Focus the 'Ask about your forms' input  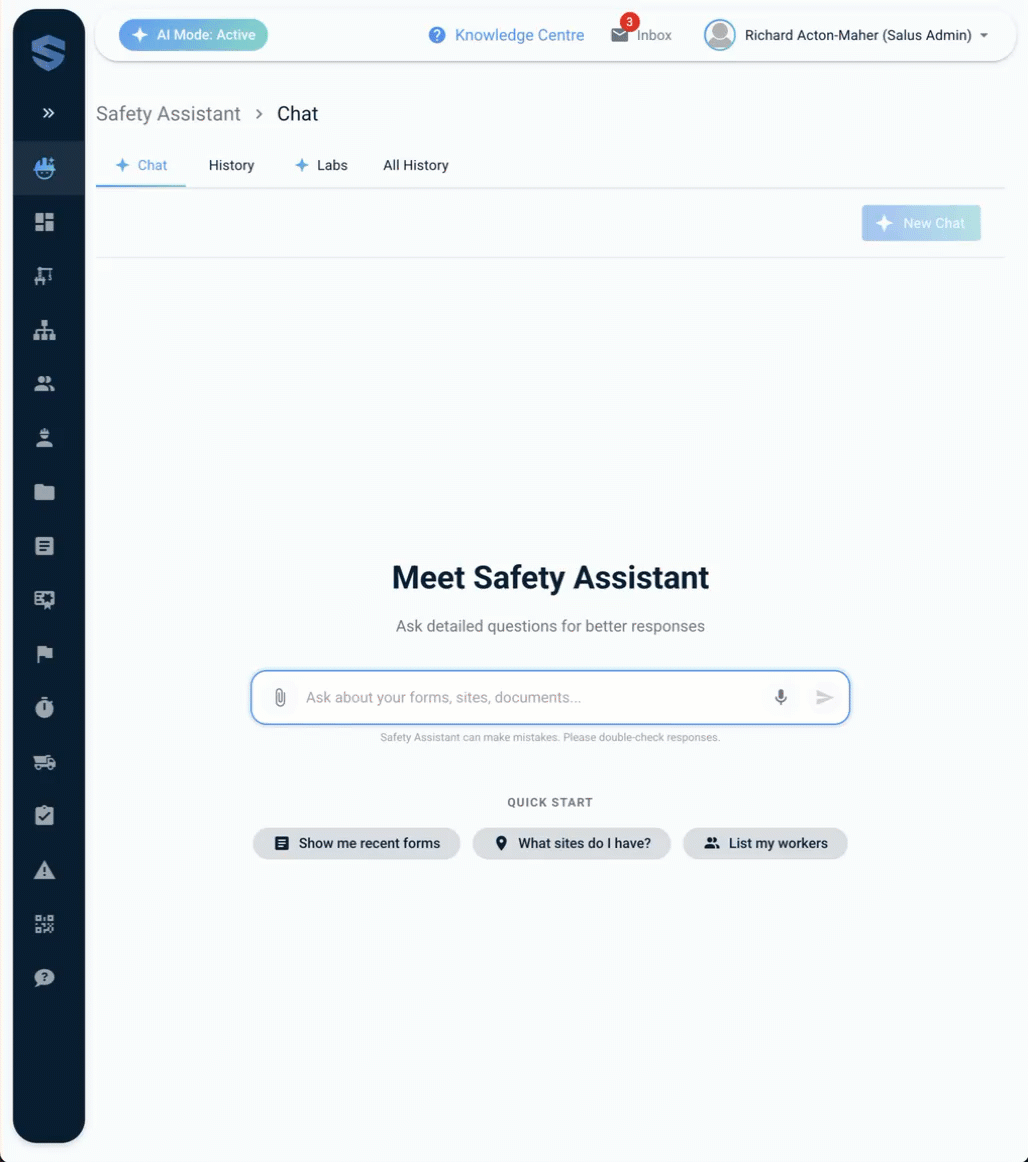pyautogui.click(x=530, y=697)
